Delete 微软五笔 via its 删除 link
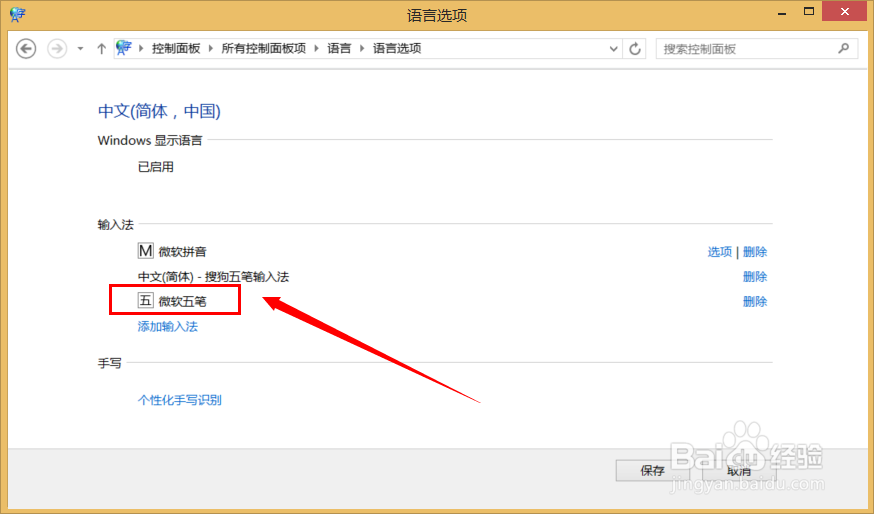The image size is (874, 514). coord(755,302)
